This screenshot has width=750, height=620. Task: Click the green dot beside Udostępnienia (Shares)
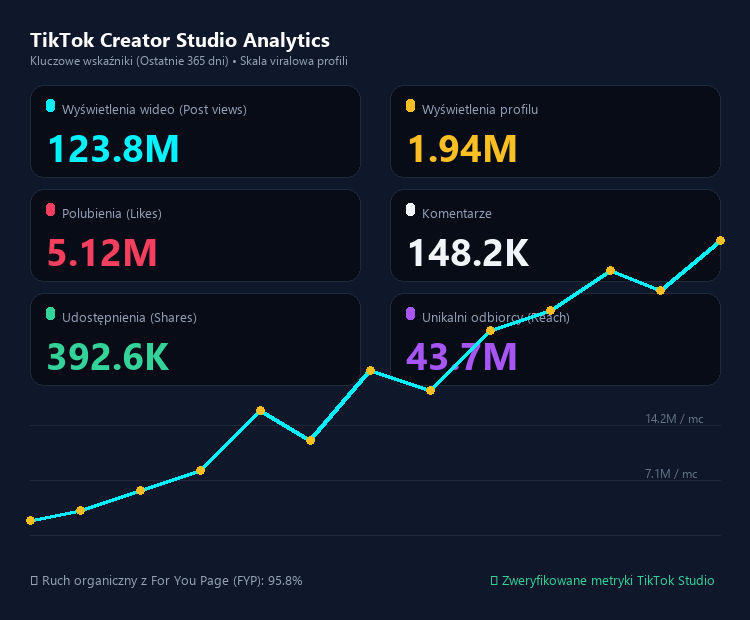tap(50, 314)
